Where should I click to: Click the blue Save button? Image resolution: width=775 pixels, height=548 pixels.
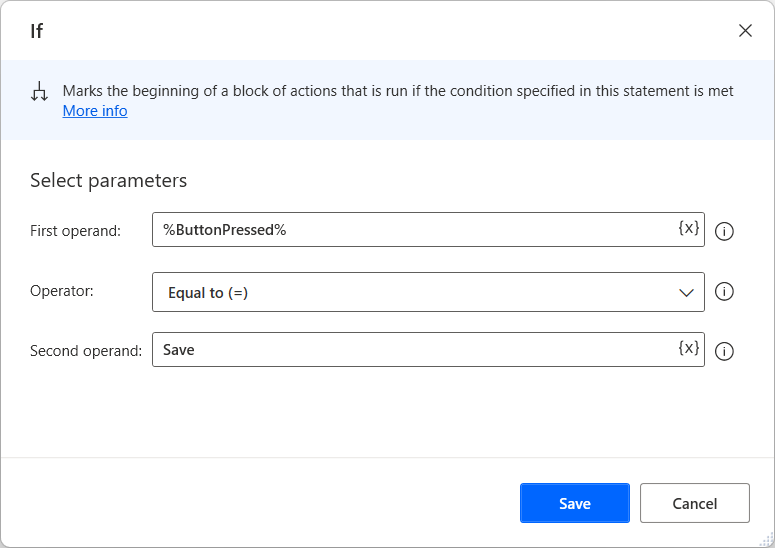[574, 503]
